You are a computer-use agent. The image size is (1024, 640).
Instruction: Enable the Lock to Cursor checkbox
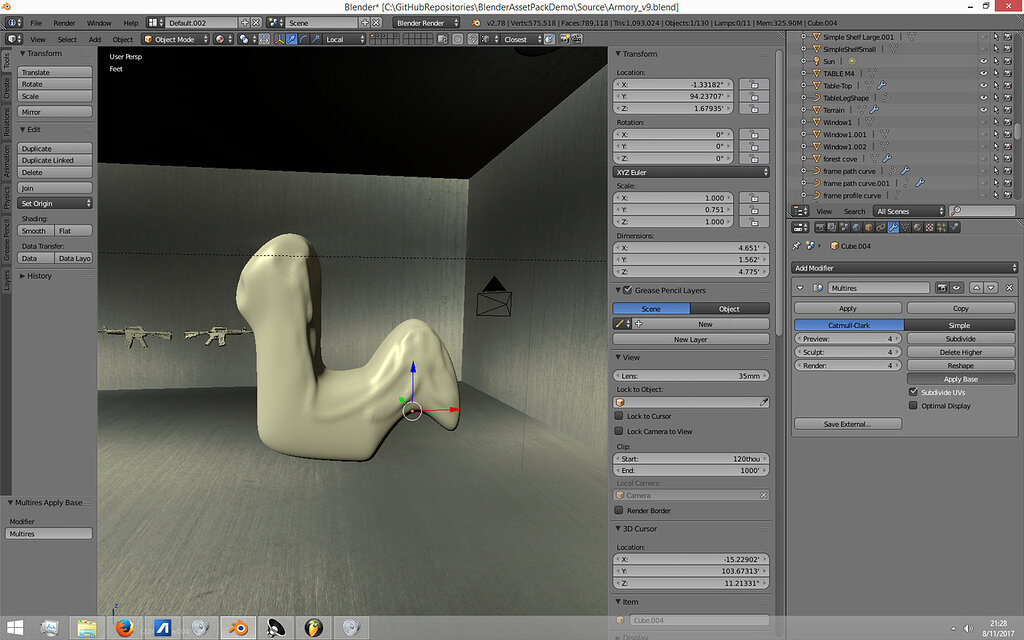click(x=619, y=416)
